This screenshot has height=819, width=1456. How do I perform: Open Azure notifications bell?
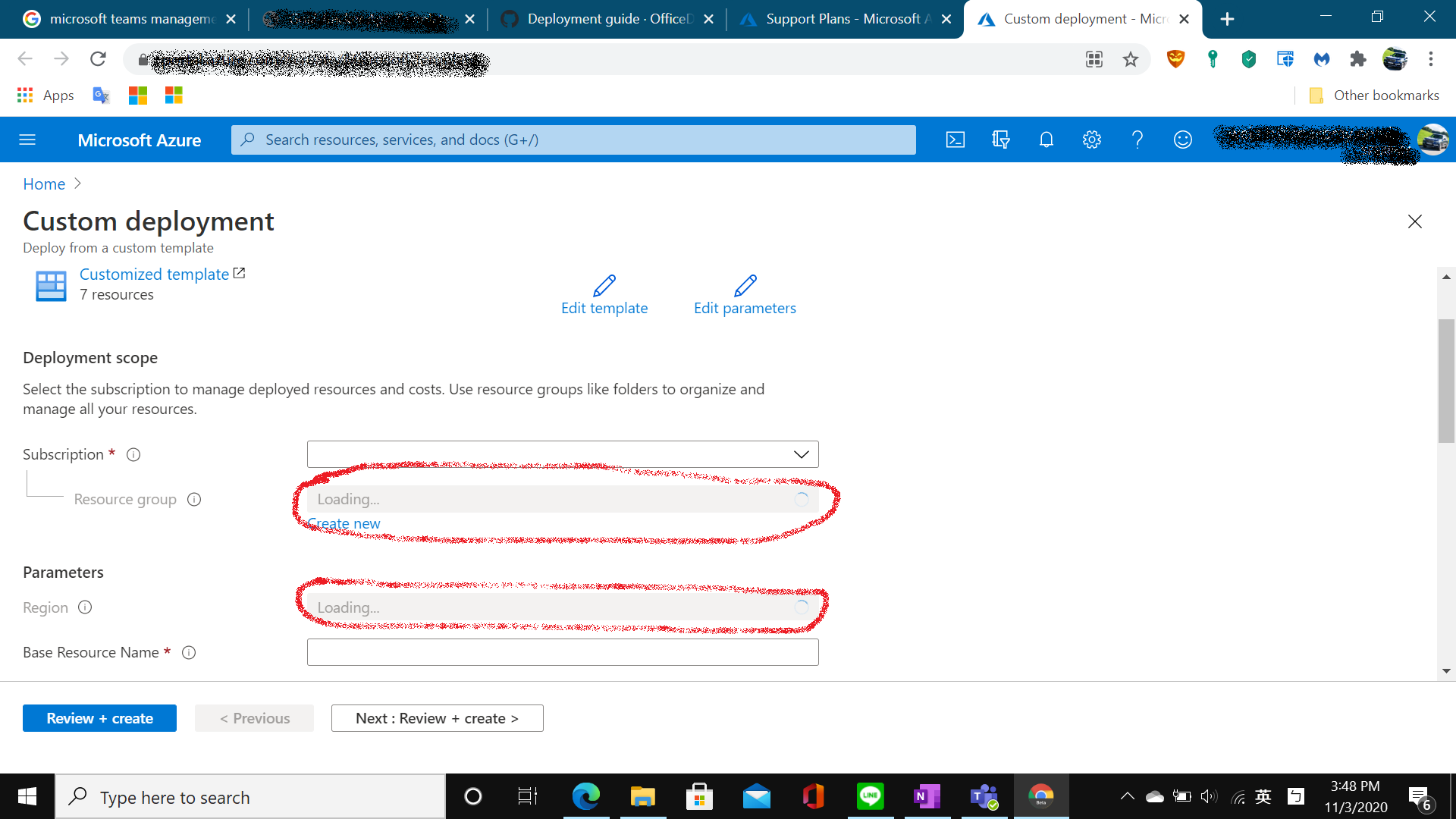[1046, 140]
